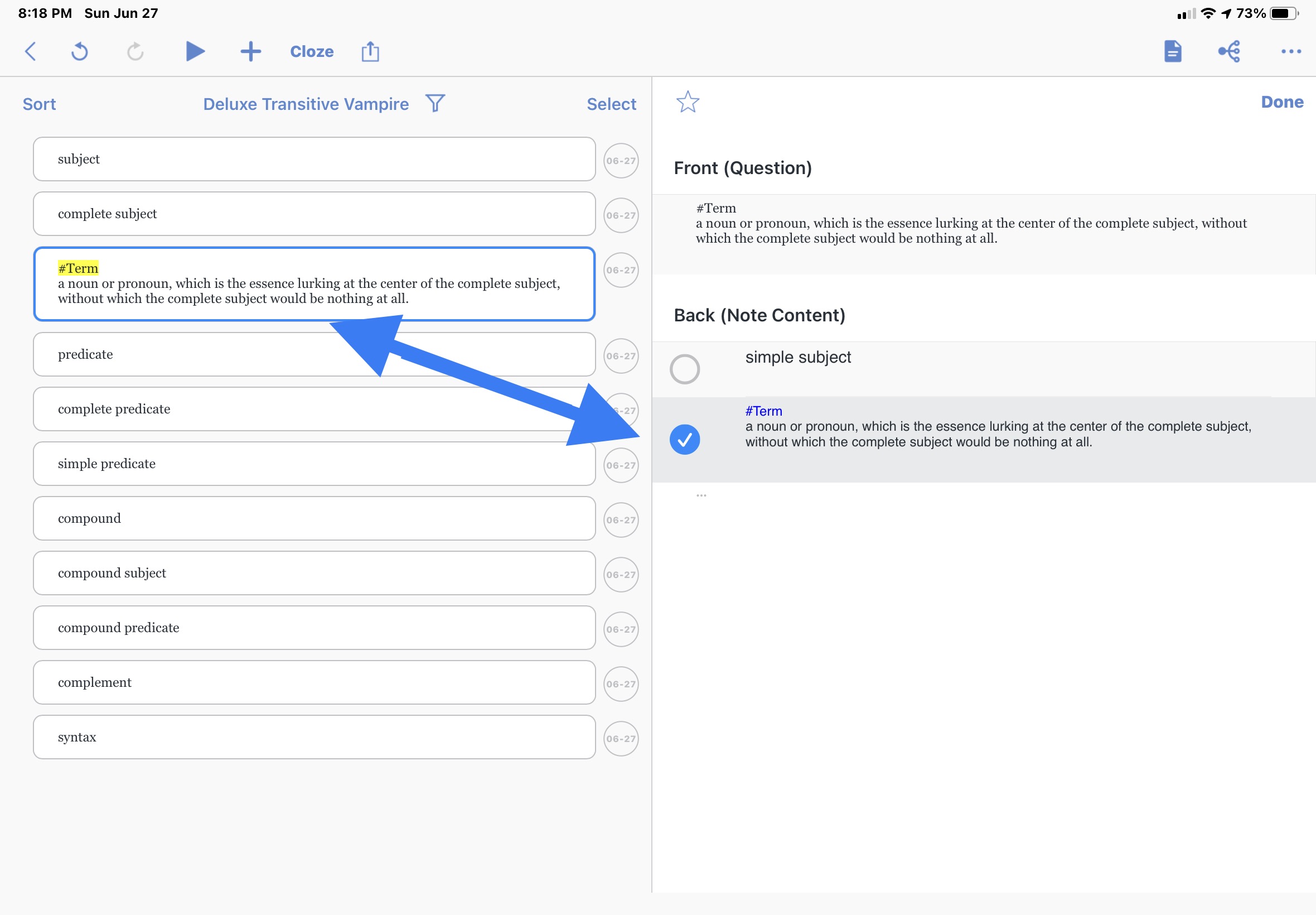The height and width of the screenshot is (915, 1316).
Task: Open the mind map branch icon
Action: [x=1229, y=51]
